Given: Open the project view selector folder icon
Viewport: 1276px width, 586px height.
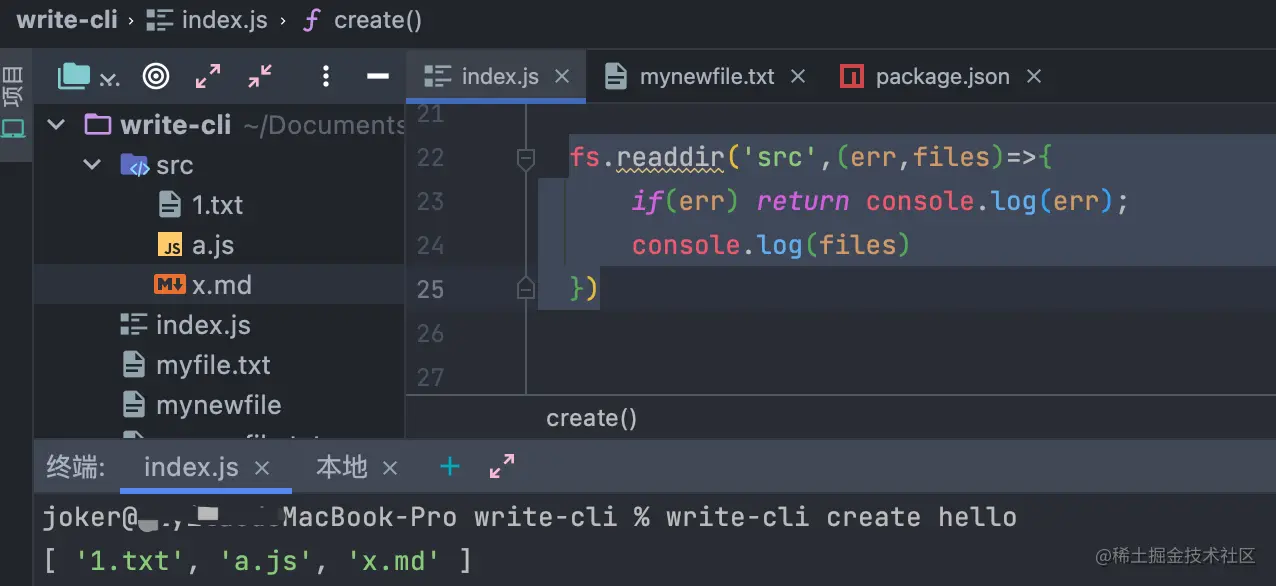Looking at the screenshot, I should click(x=74, y=76).
